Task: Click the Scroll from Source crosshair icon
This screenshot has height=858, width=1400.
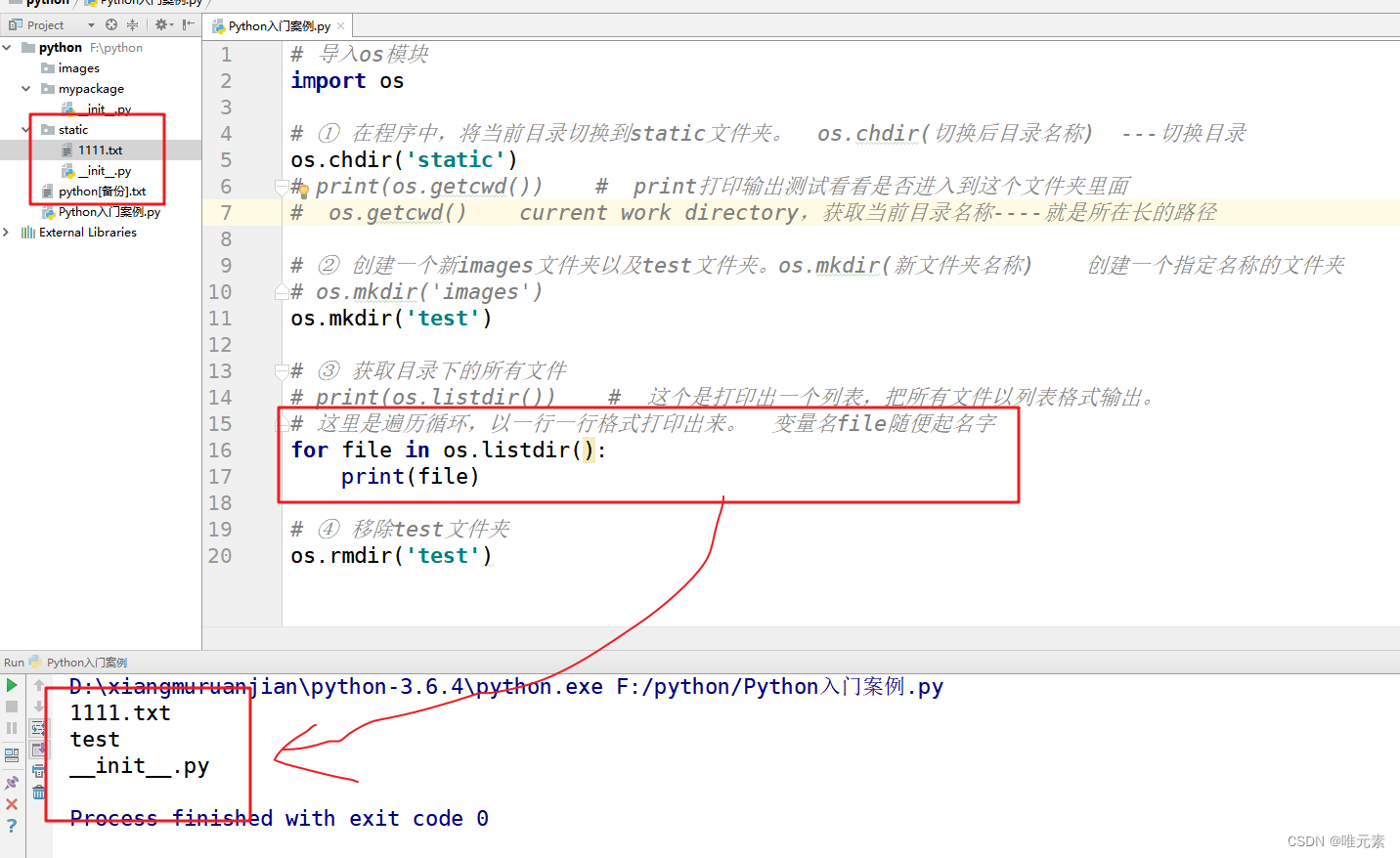Action: 111,24
